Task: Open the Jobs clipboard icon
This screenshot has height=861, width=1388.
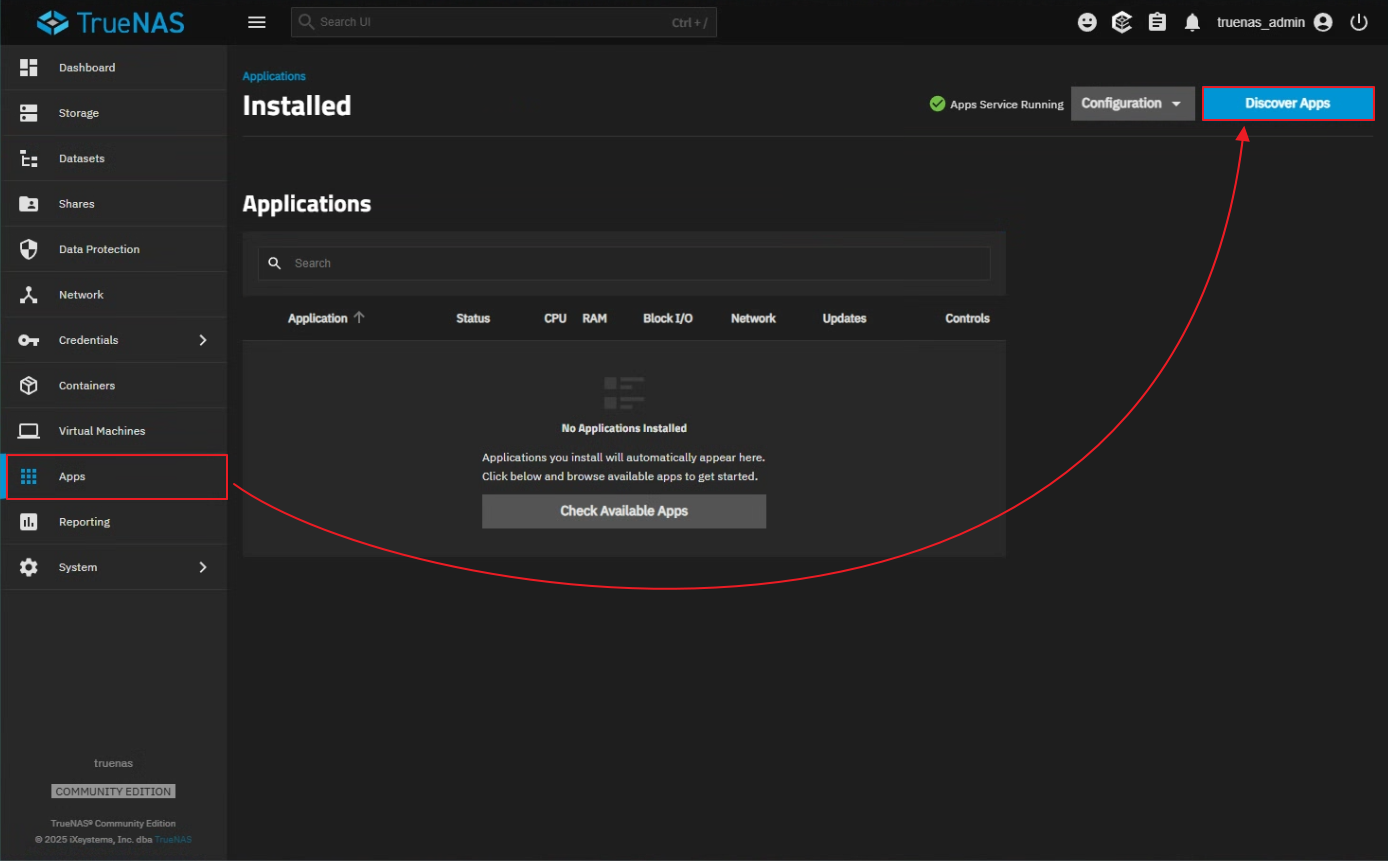Action: click(x=1157, y=22)
